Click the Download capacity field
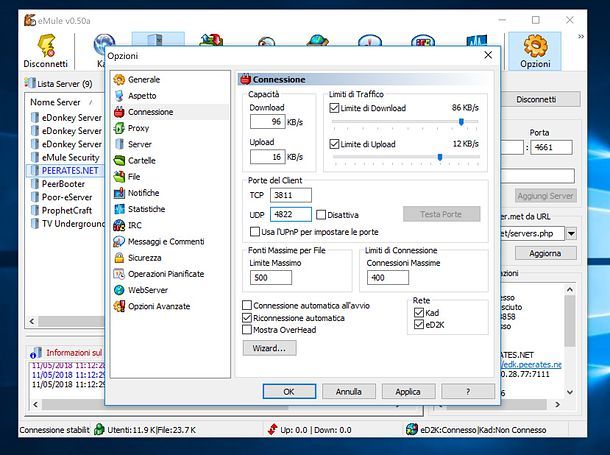The width and height of the screenshot is (610, 455). (268, 122)
